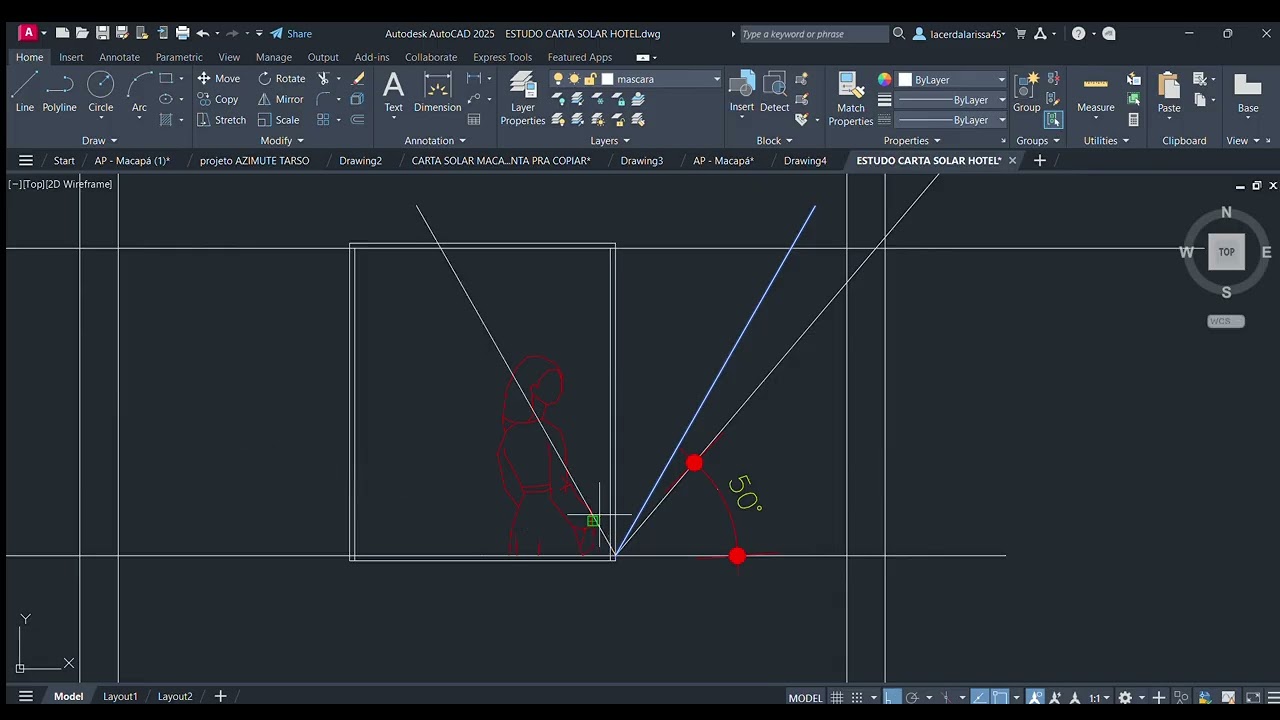
Task: Click the Erase tool icon
Action: 358,78
